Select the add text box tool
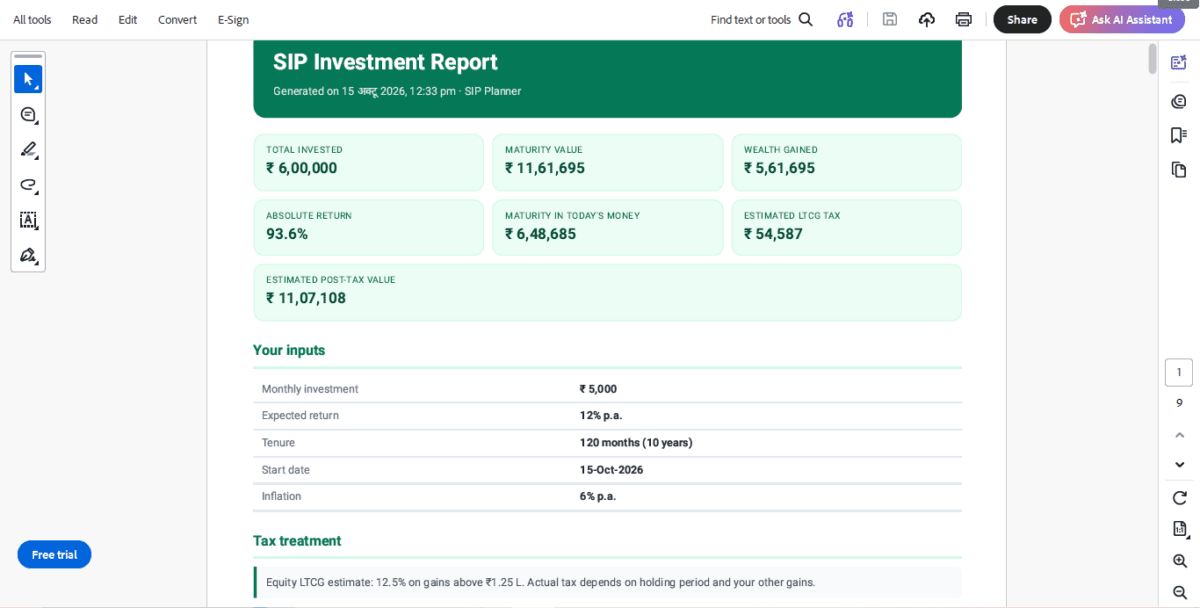1200x608 pixels. pos(28,220)
